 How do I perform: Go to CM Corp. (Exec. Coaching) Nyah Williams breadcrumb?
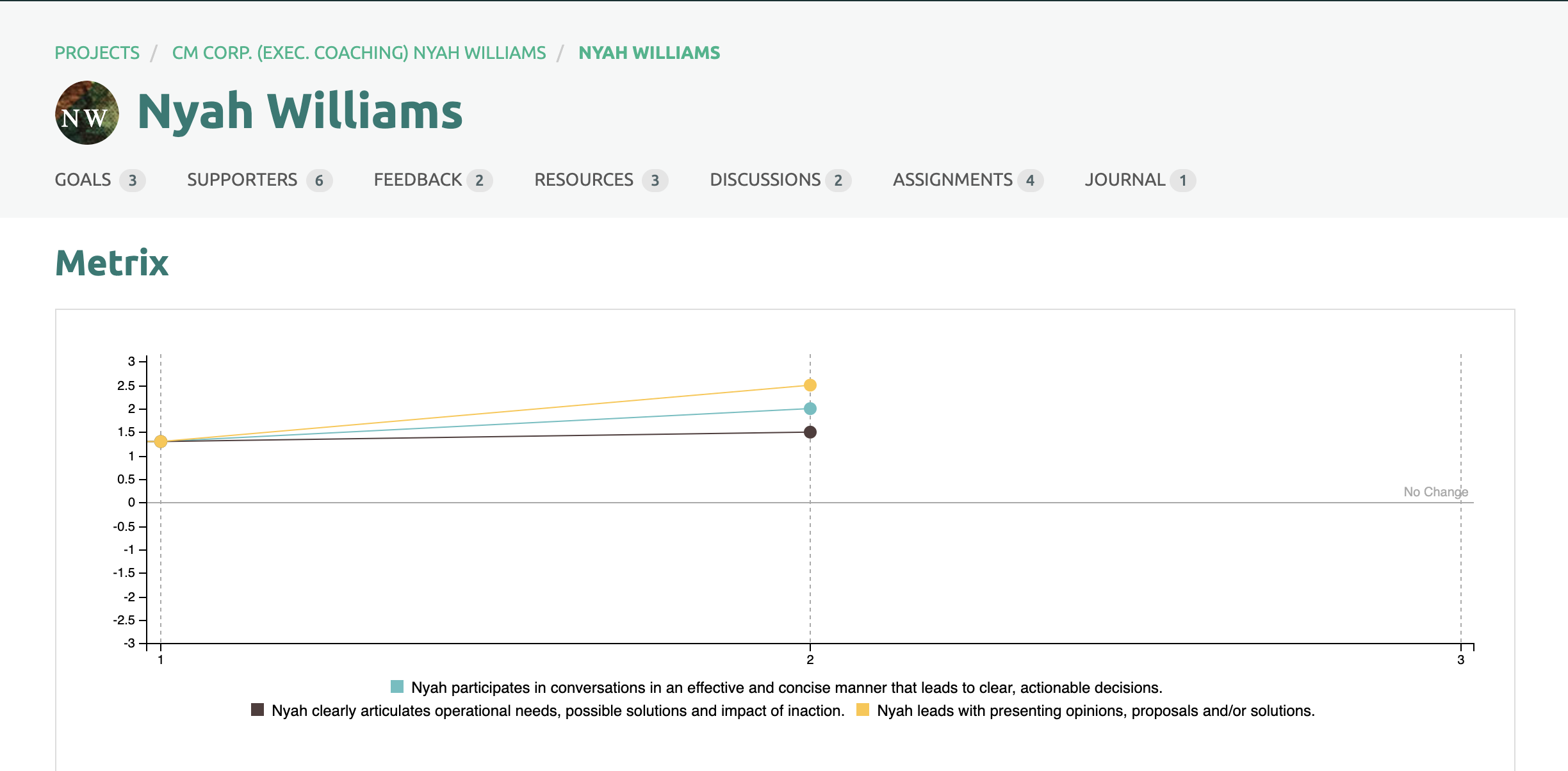(x=359, y=53)
